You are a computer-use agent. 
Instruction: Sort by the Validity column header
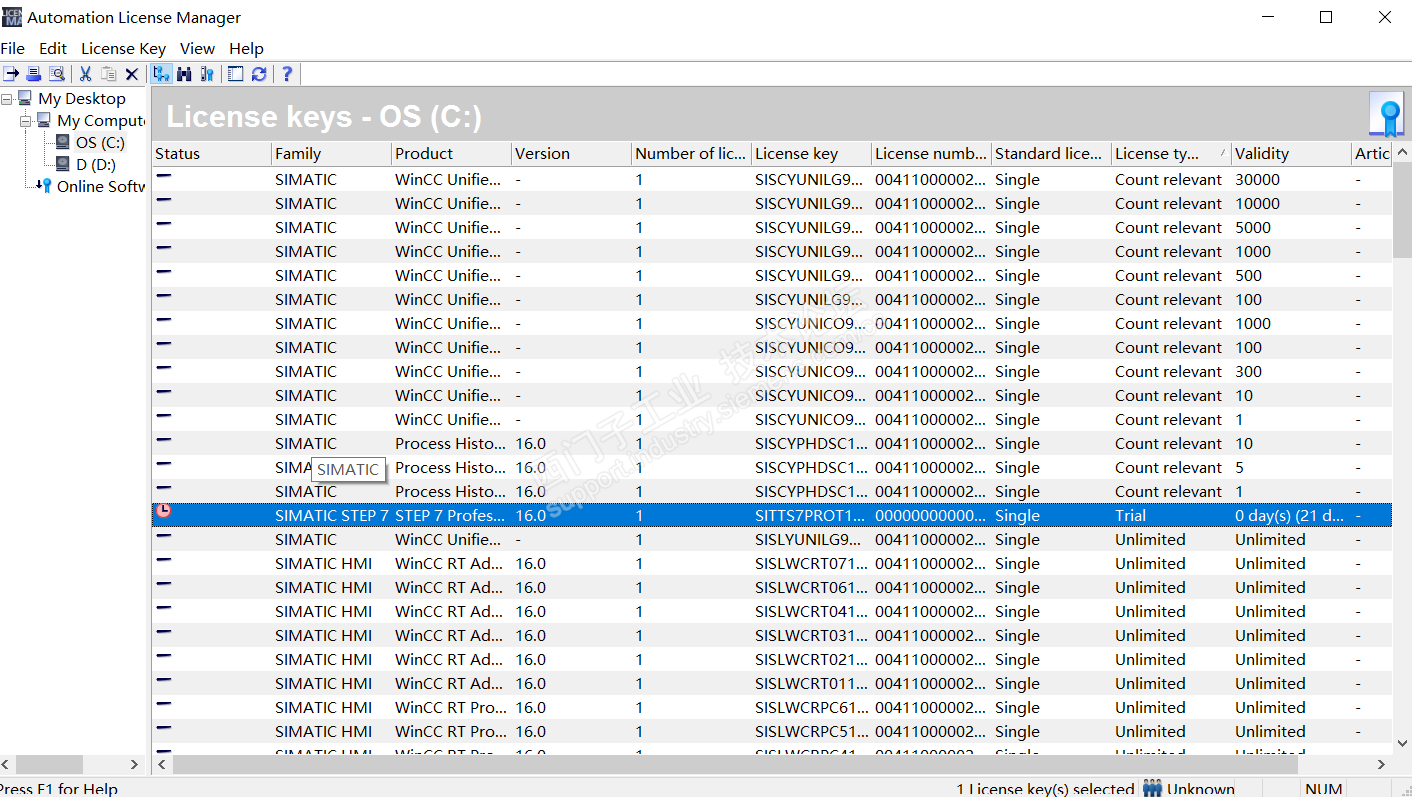coord(1291,153)
